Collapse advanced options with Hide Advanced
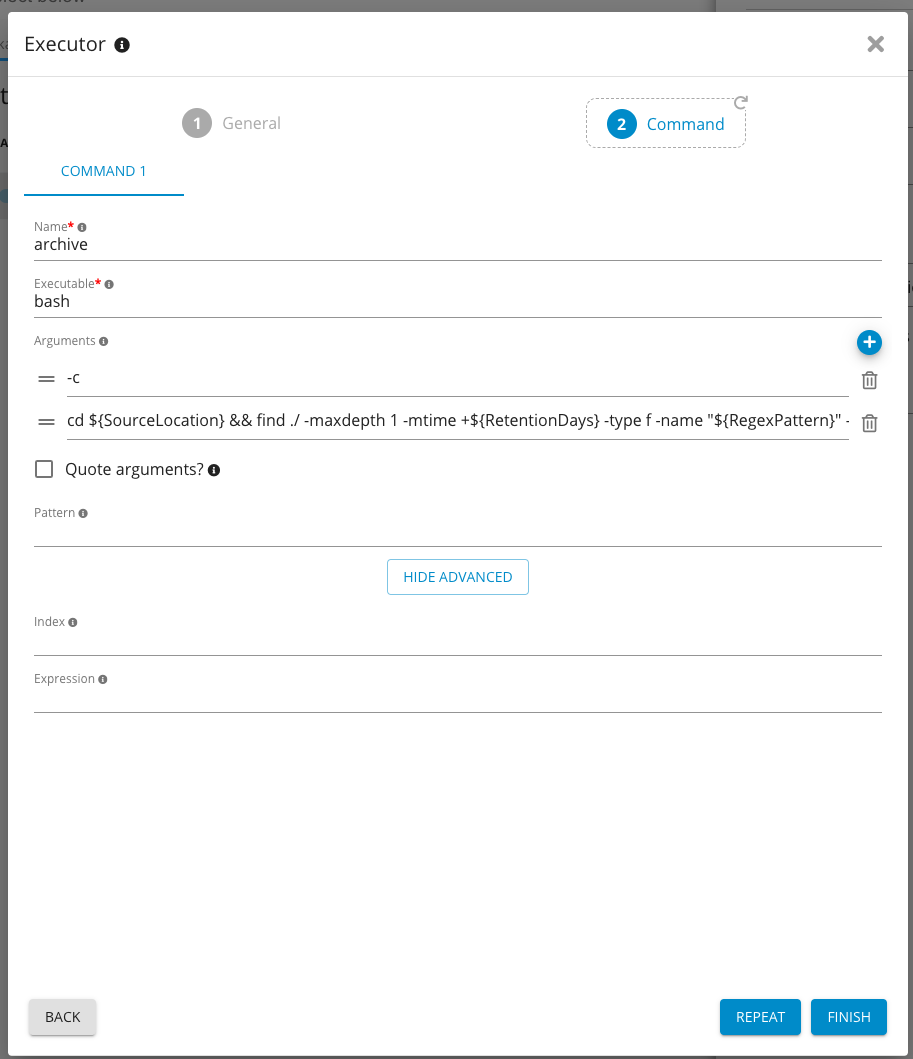Viewport: 913px width, 1059px height. click(457, 577)
